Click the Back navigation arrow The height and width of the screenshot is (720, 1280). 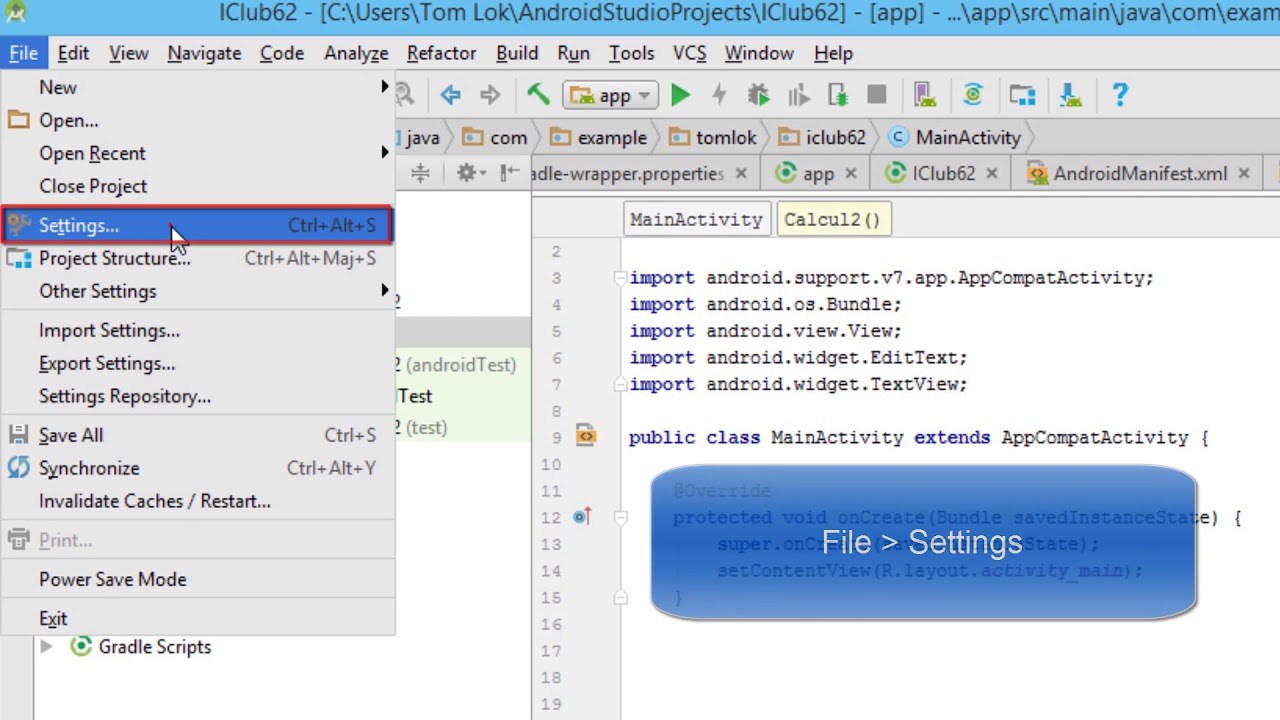pyautogui.click(x=450, y=95)
